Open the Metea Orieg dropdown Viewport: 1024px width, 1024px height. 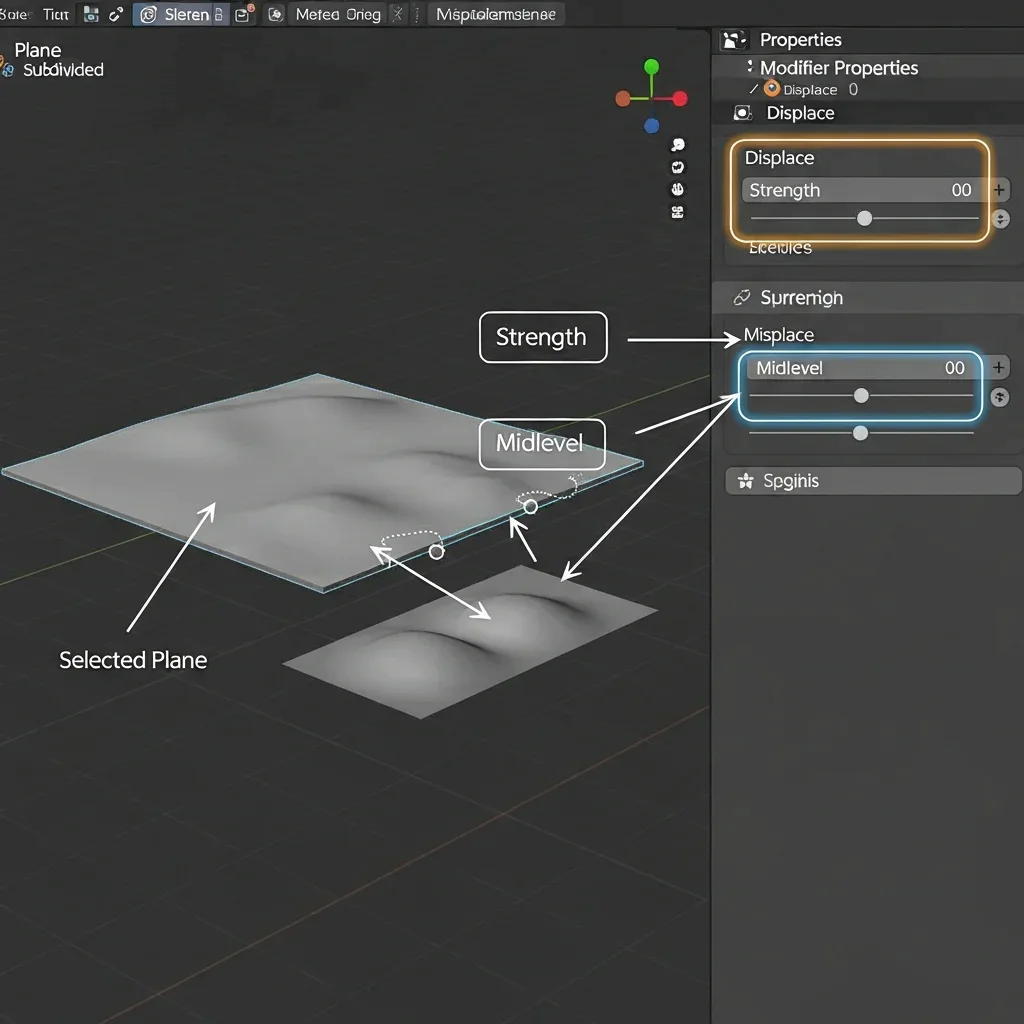tap(338, 14)
